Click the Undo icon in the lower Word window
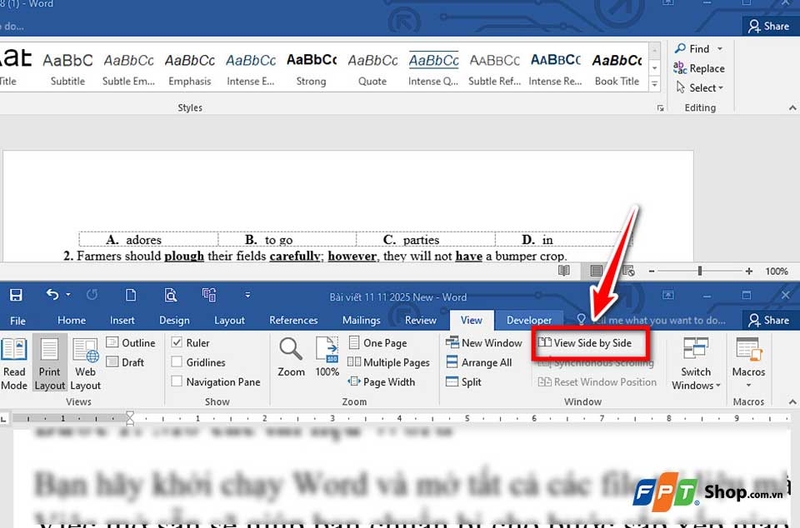This screenshot has width=800, height=528. click(52, 294)
